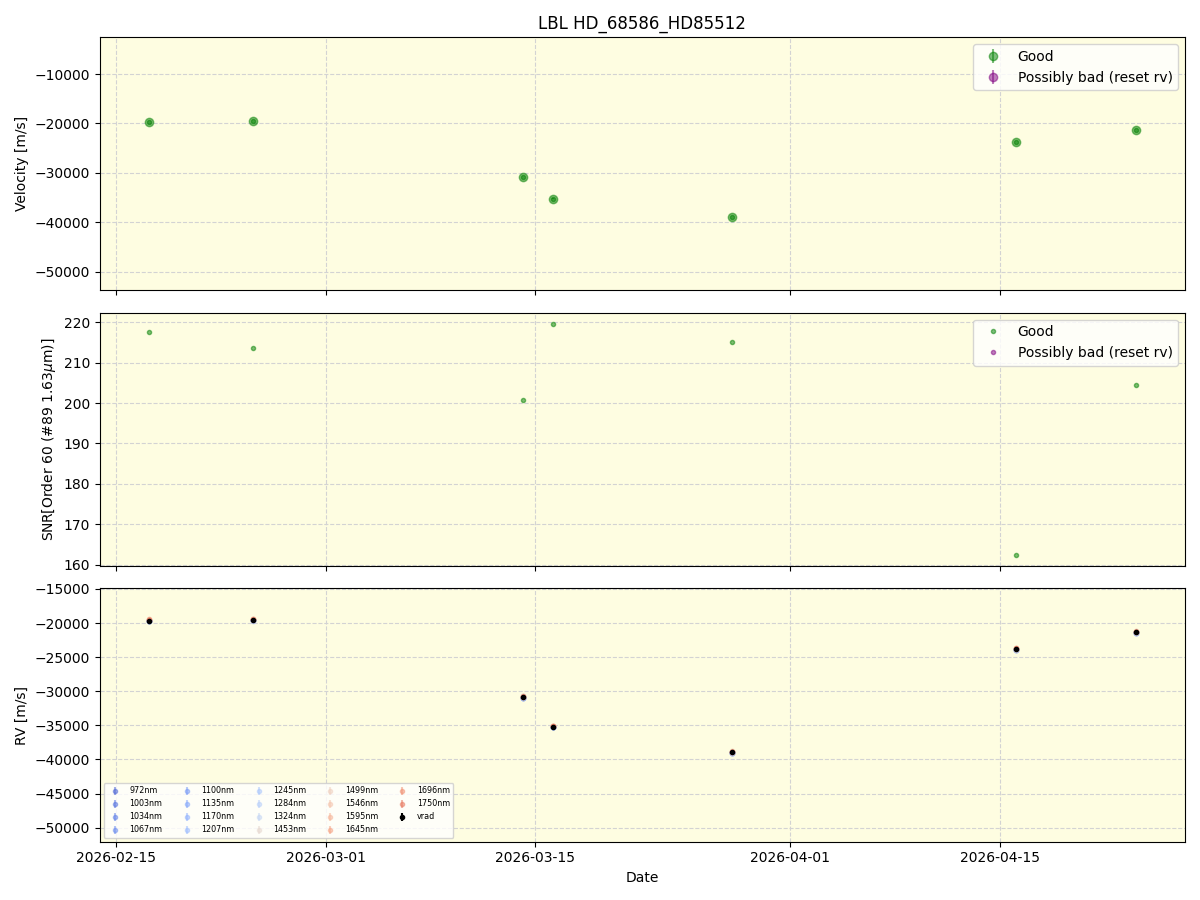Click the 1003nm legend marker
The height and width of the screenshot is (900, 1200).
click(x=115, y=804)
